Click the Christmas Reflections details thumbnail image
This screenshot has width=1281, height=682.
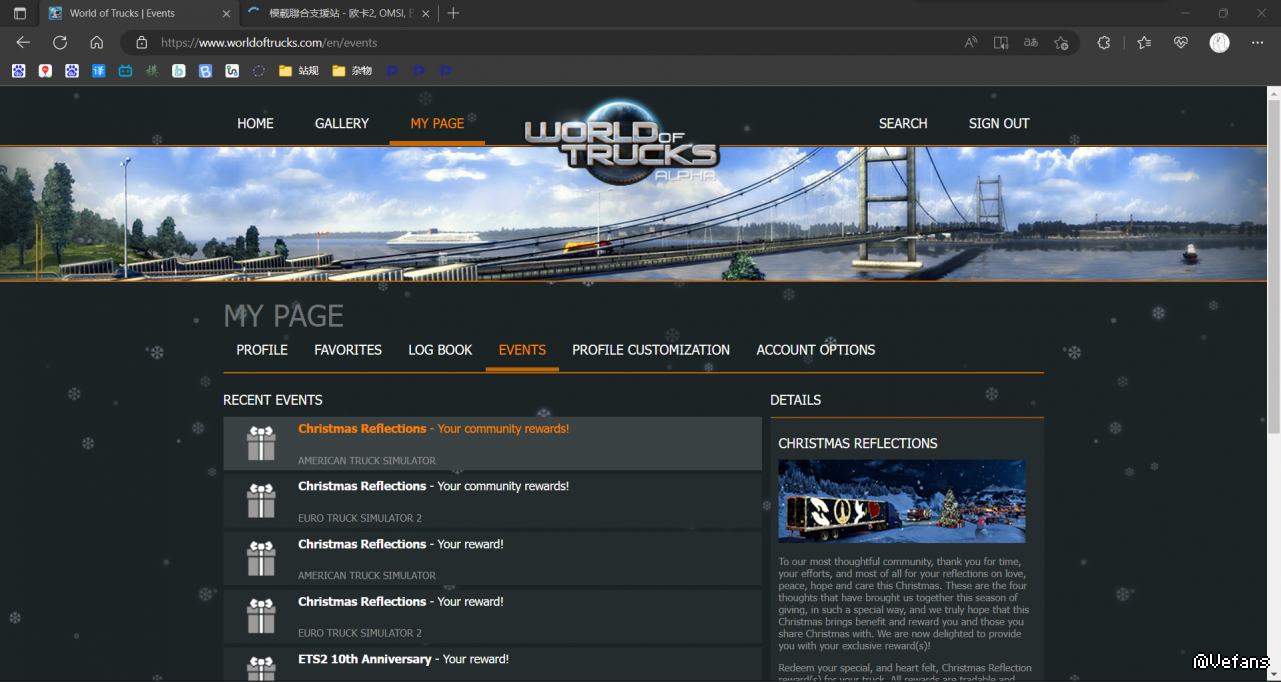pos(901,501)
